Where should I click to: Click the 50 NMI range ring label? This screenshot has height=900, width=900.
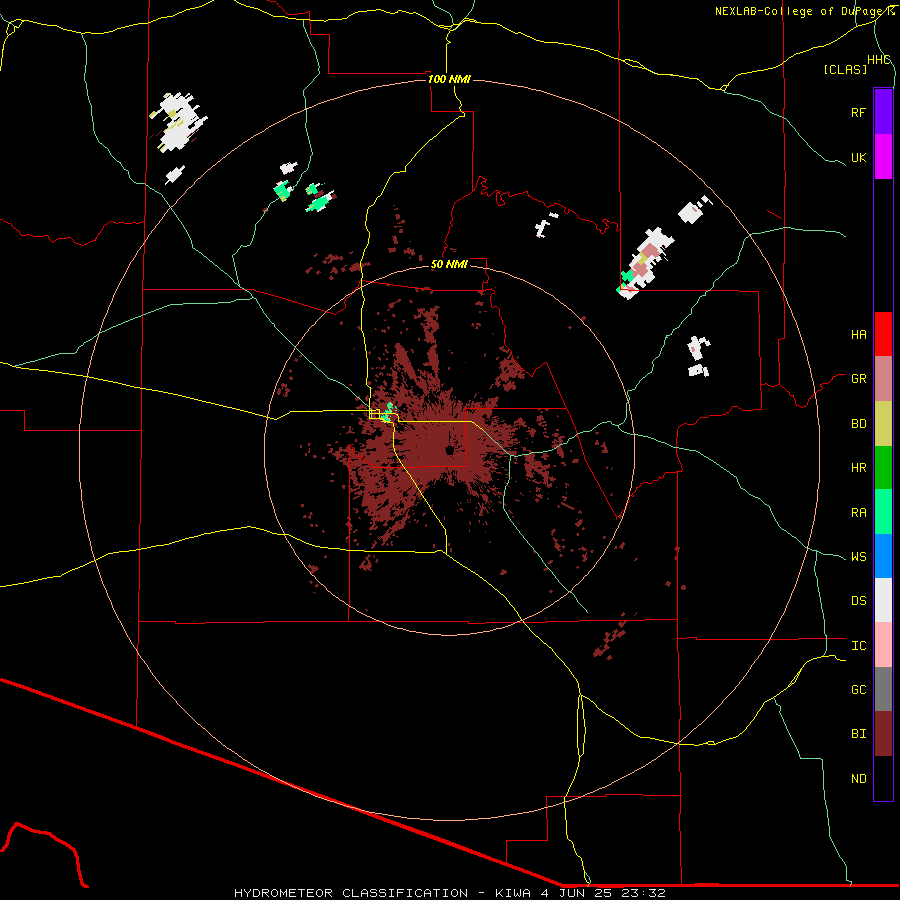tap(449, 264)
